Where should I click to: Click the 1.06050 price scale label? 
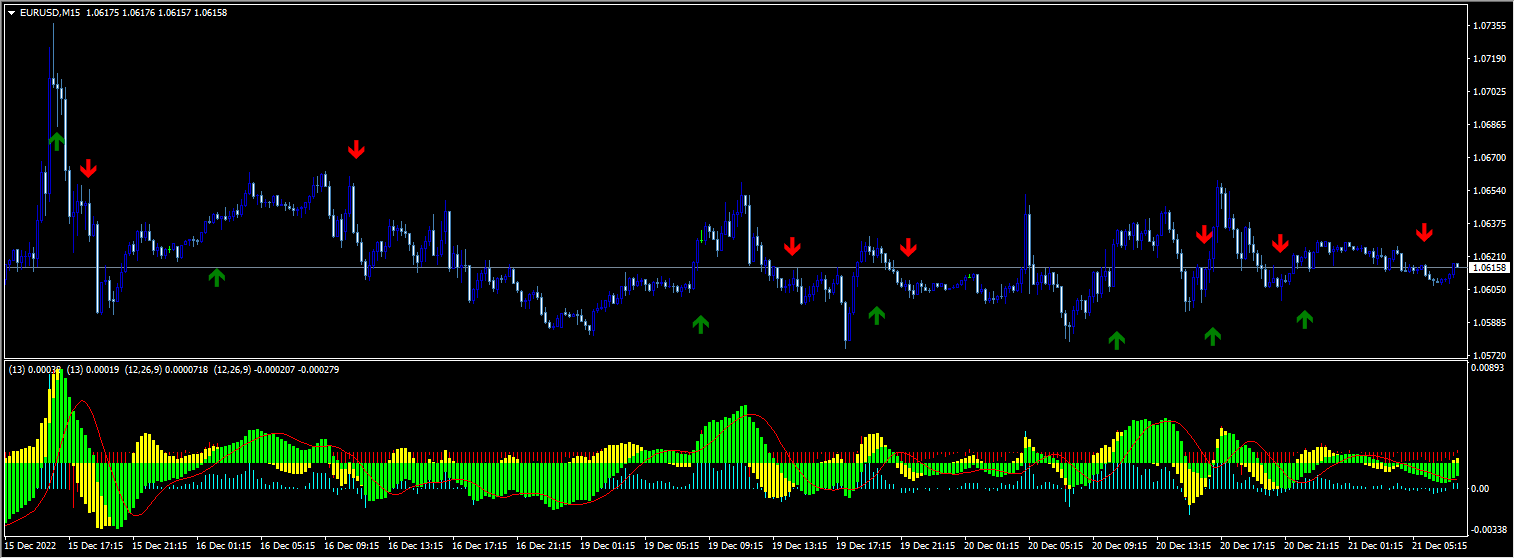tap(1490, 289)
